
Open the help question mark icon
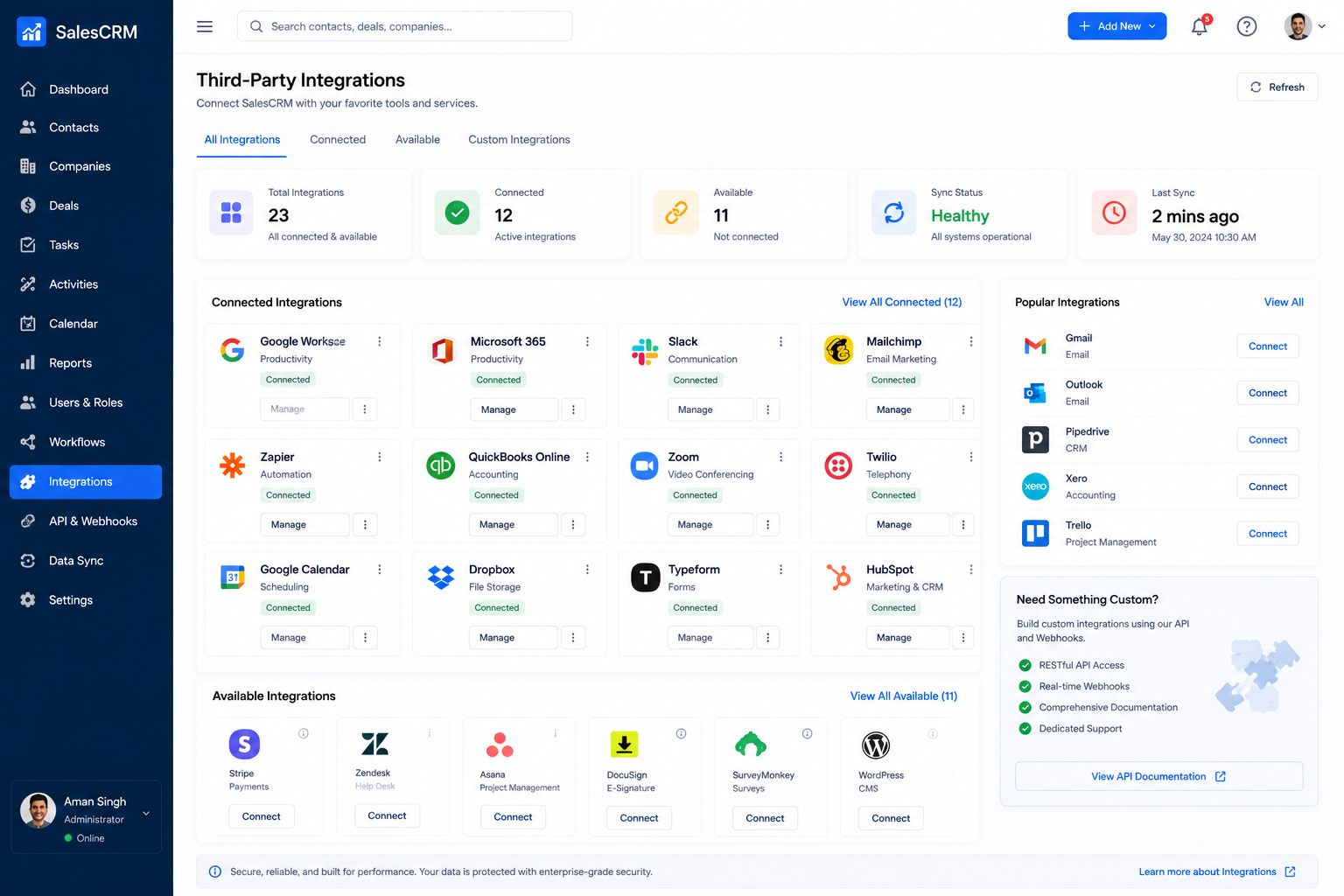tap(1247, 26)
